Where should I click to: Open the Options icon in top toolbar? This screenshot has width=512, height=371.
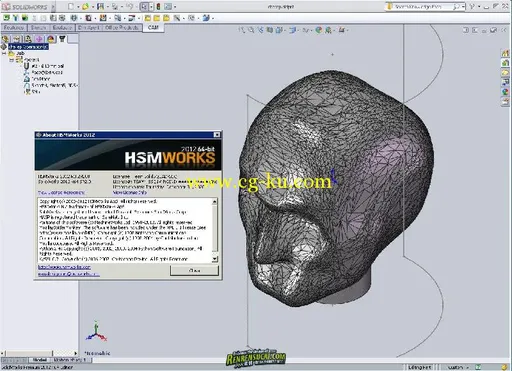[x=168, y=6]
